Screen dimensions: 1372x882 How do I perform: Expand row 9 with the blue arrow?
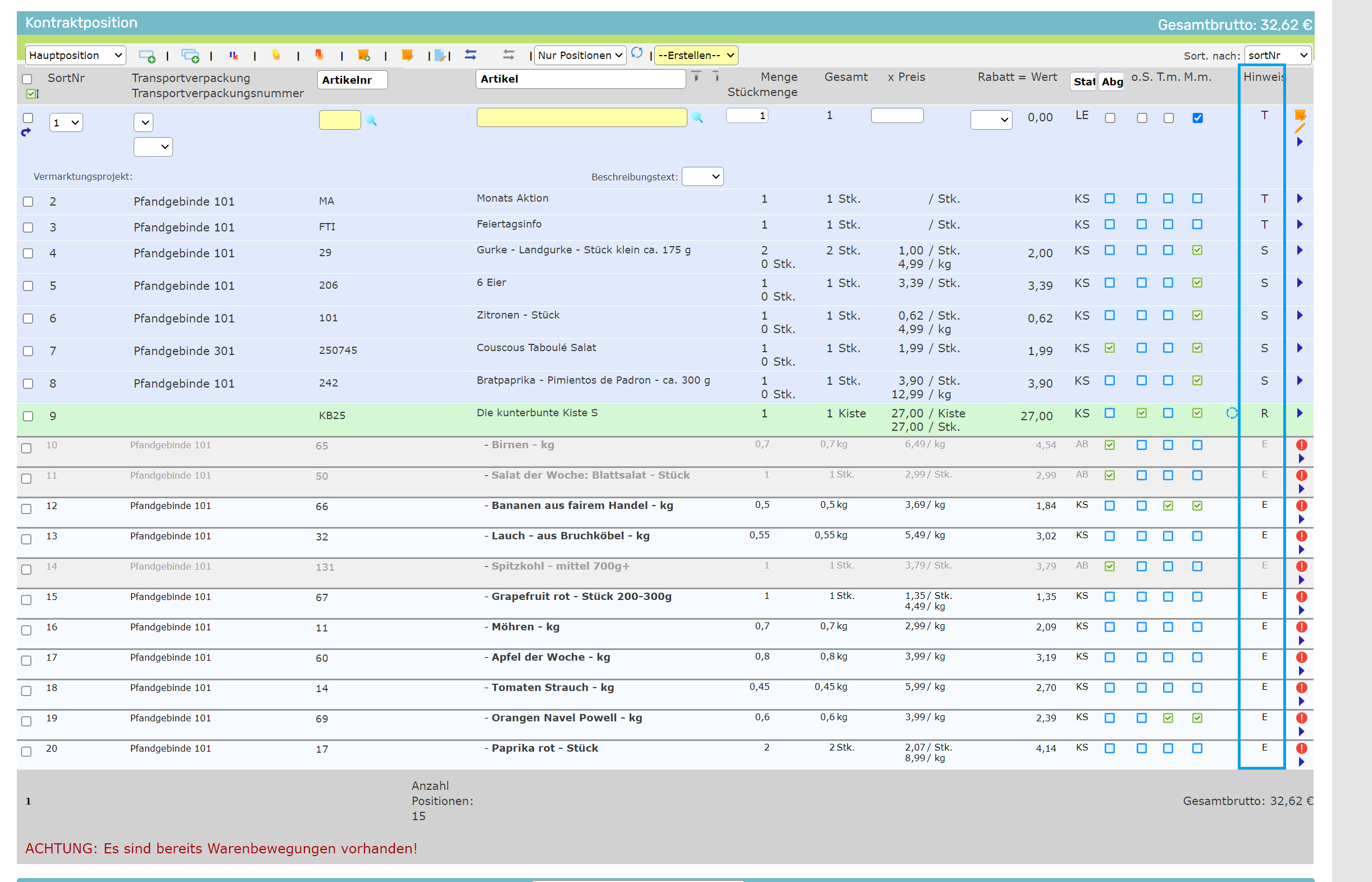(1300, 413)
